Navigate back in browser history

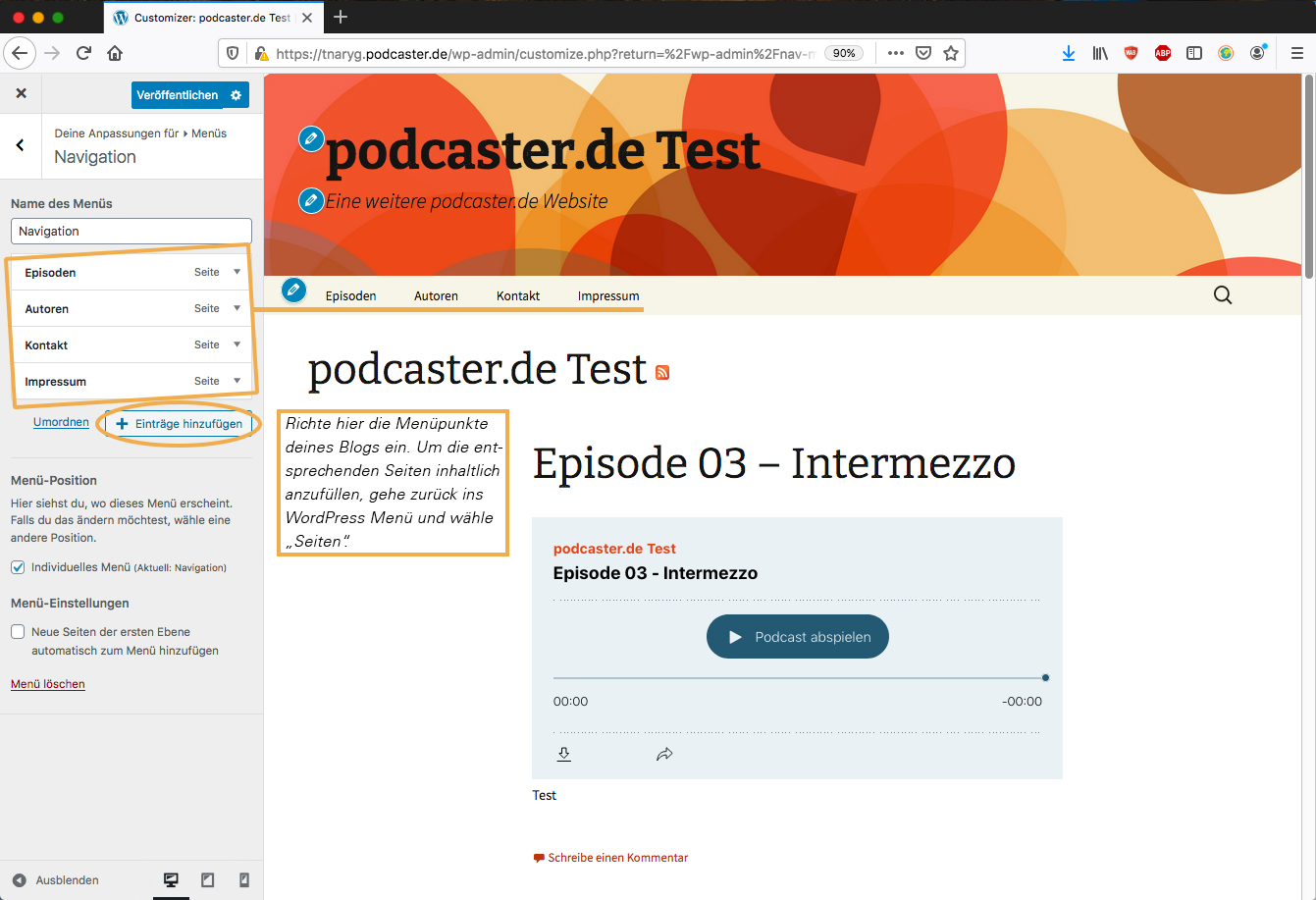21,53
